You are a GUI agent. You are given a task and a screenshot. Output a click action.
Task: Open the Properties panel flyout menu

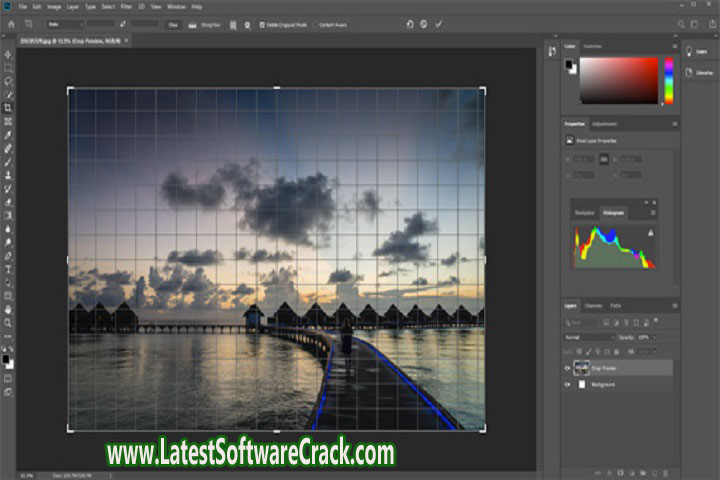click(675, 124)
